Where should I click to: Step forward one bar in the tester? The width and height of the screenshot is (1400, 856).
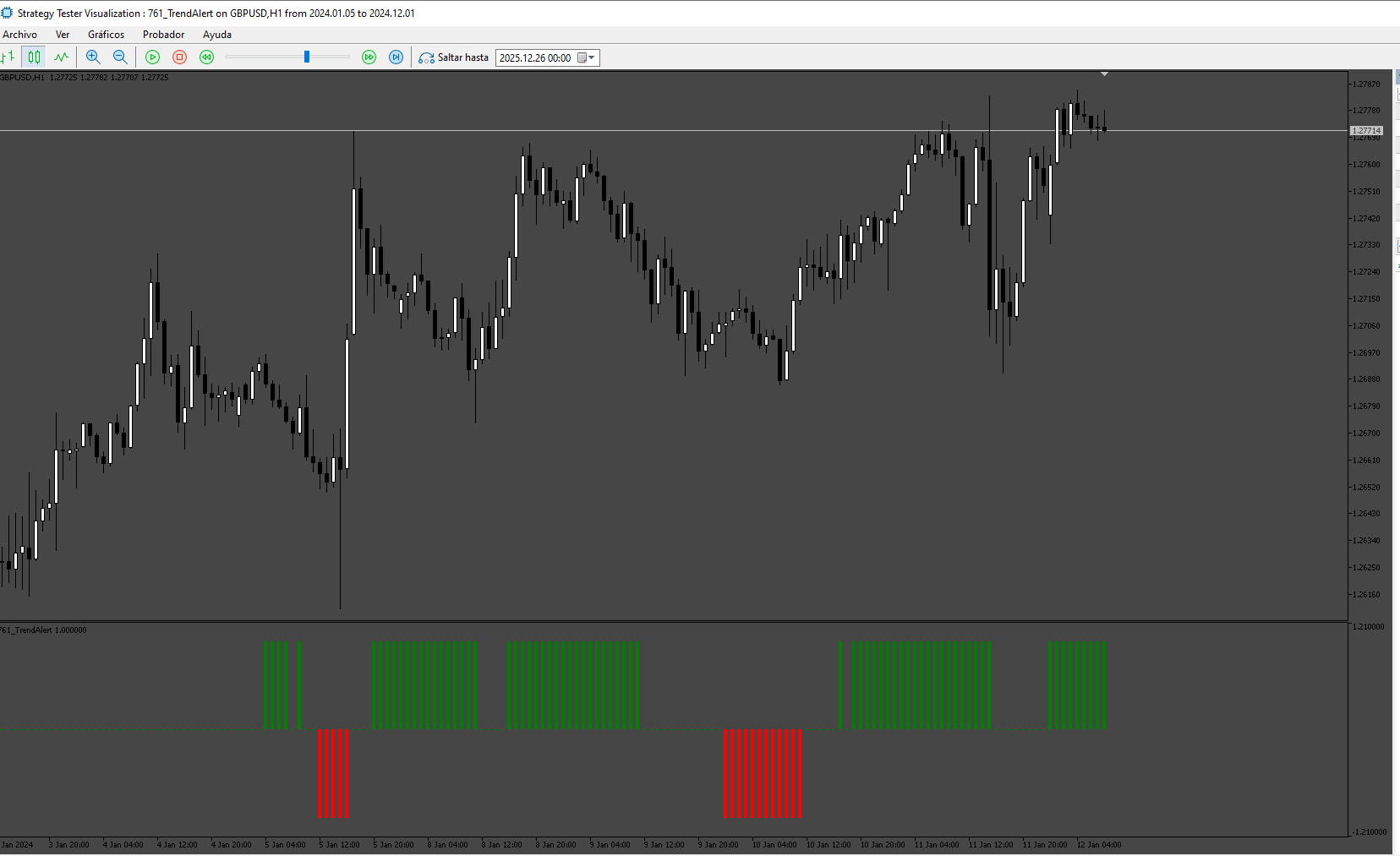coord(396,57)
